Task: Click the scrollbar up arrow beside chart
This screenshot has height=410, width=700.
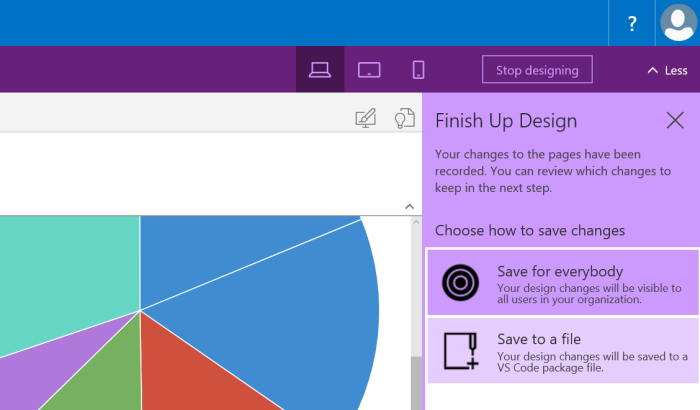Action: pos(417,222)
